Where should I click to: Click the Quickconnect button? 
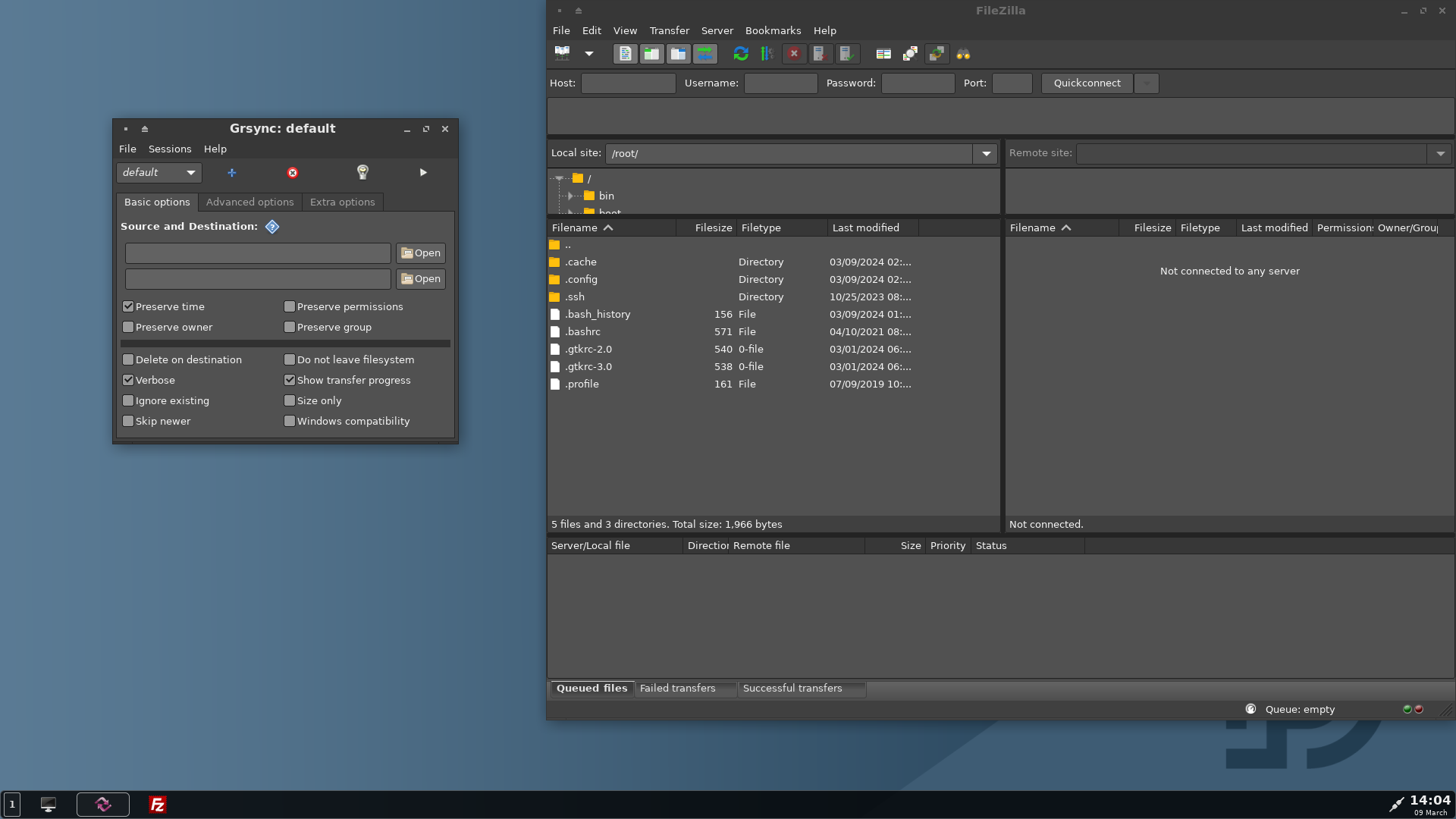1087,83
